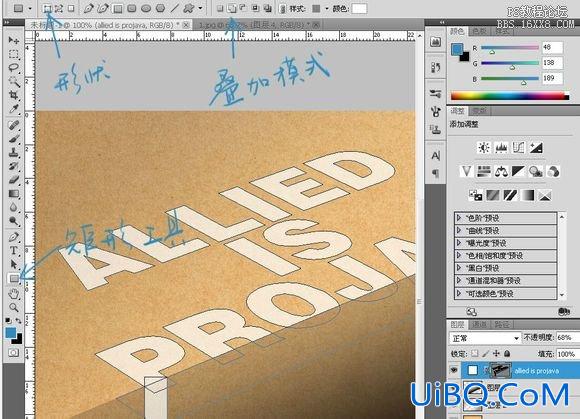The height and width of the screenshot is (419, 580).
Task: Select the Eyedropper tool
Action: click(14, 109)
